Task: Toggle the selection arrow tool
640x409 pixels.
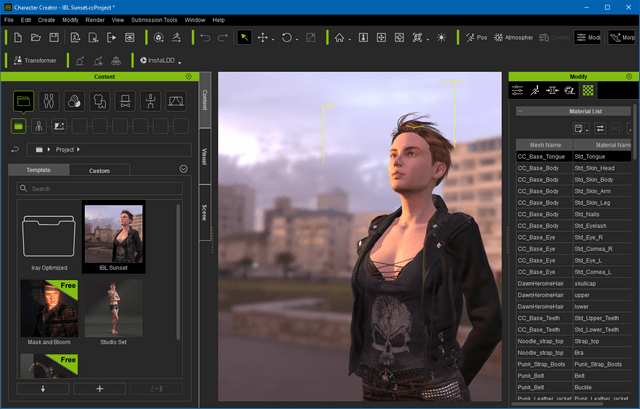Action: click(244, 38)
